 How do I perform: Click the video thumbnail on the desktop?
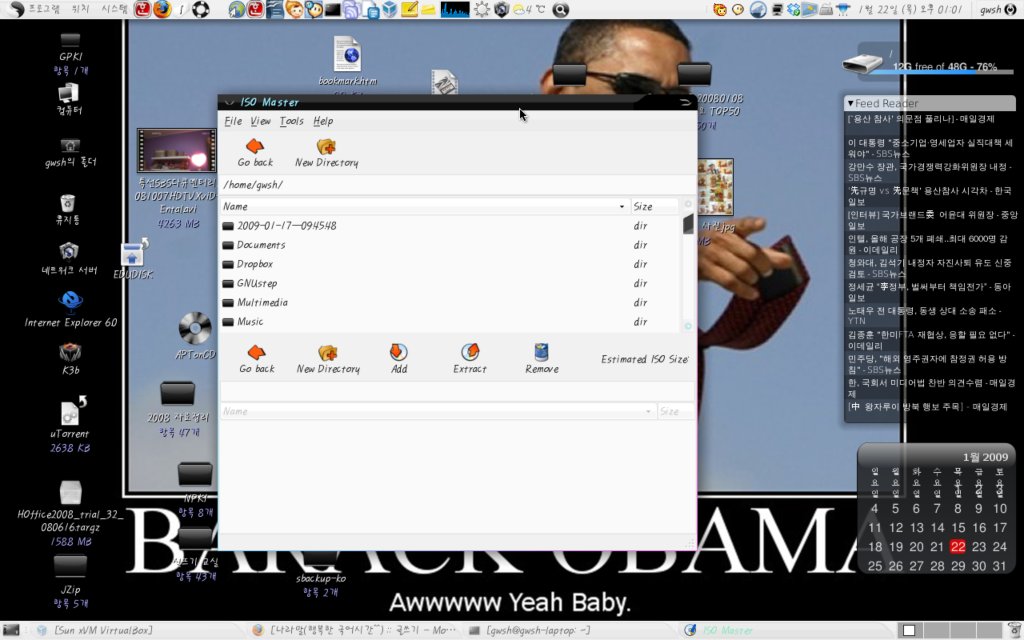coord(176,151)
